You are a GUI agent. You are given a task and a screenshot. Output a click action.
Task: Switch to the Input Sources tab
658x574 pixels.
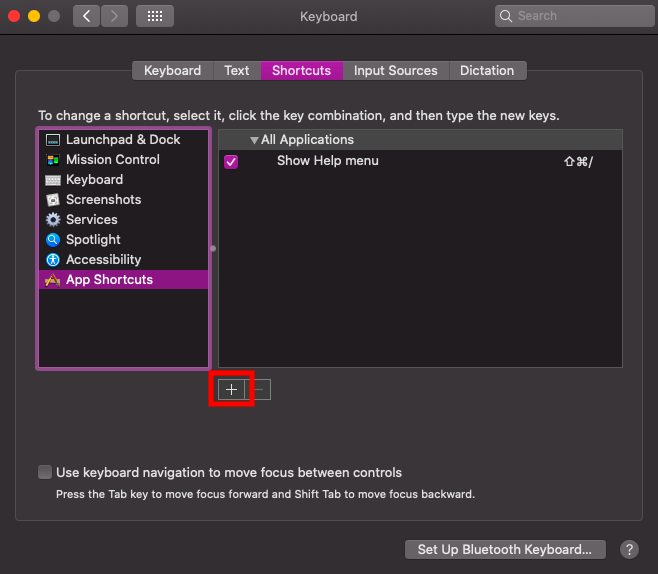[395, 71]
